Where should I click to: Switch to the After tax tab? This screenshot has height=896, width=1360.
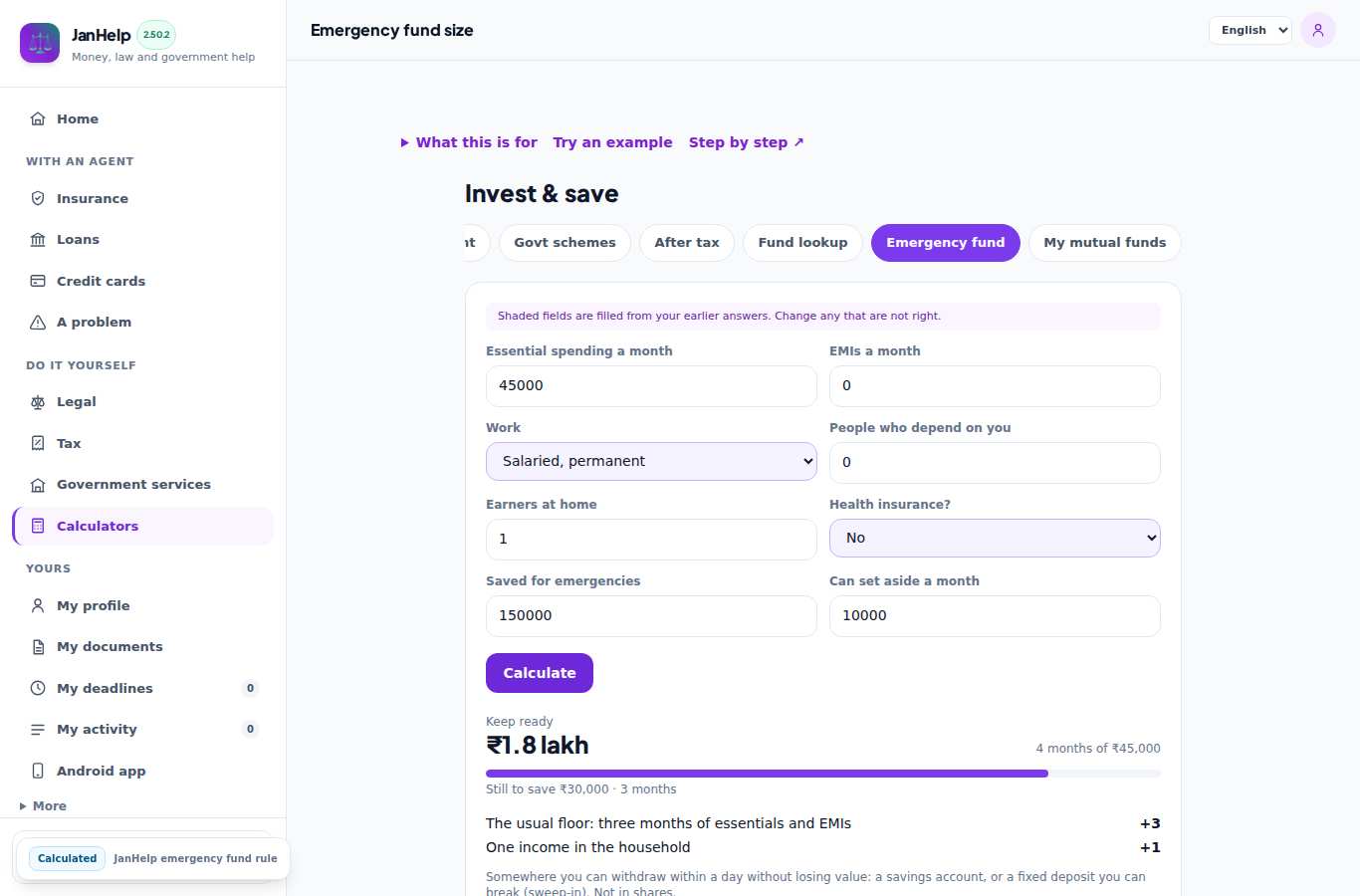pyautogui.click(x=687, y=243)
